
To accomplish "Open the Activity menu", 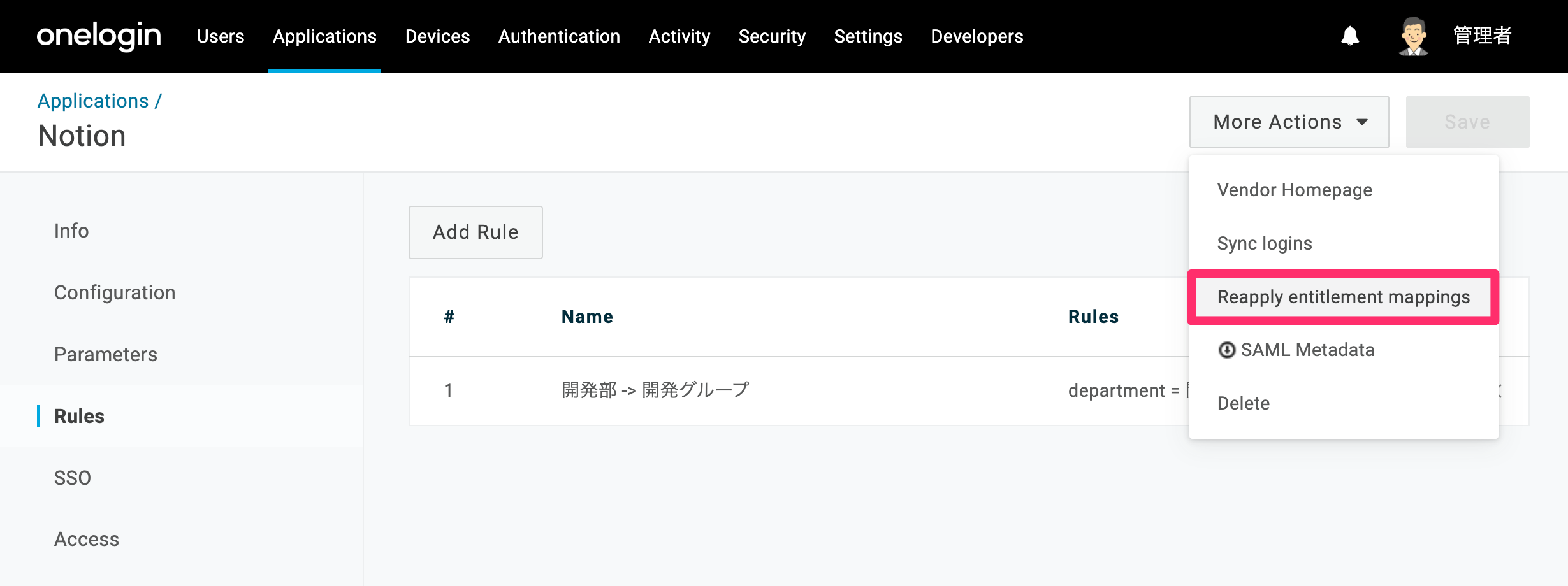I will [x=679, y=36].
